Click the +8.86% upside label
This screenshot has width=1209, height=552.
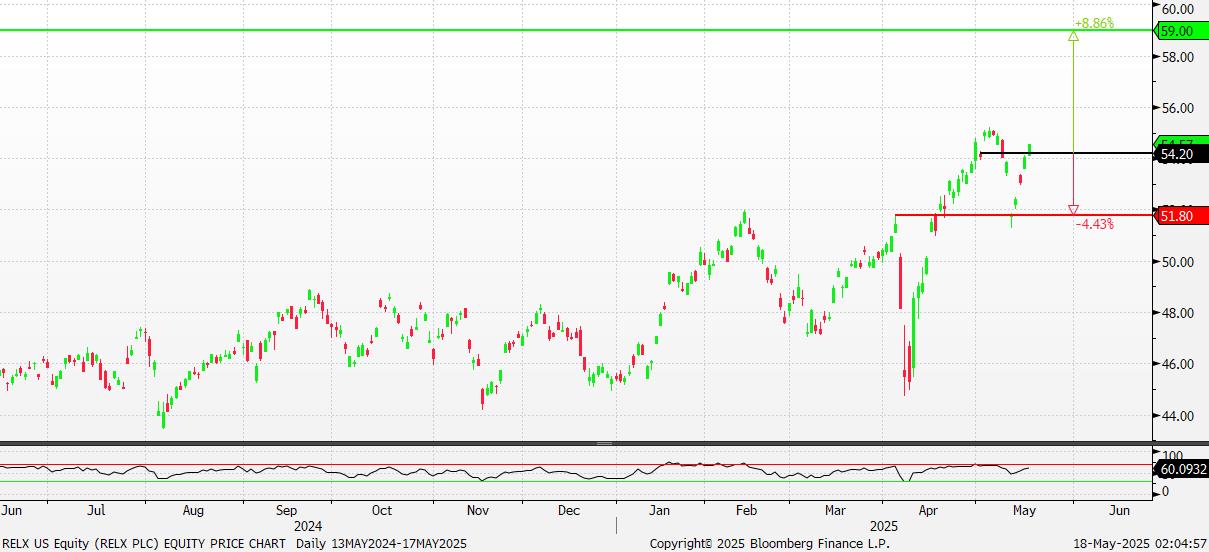pos(1093,22)
